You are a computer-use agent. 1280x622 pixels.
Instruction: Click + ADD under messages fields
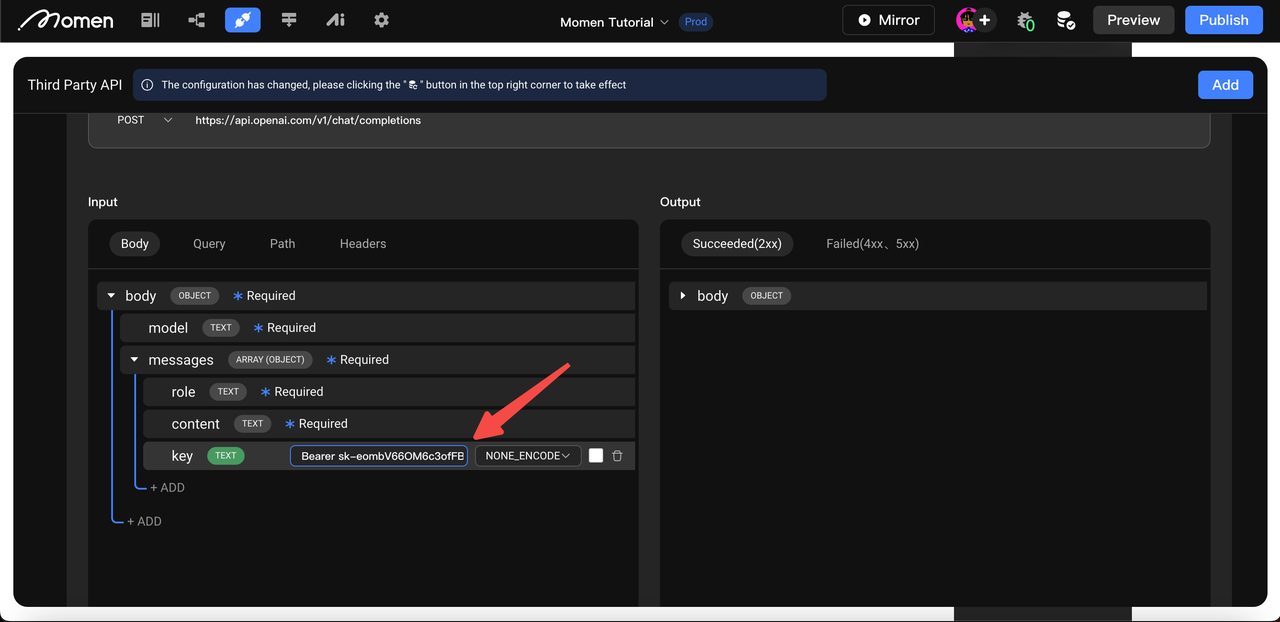coord(167,488)
